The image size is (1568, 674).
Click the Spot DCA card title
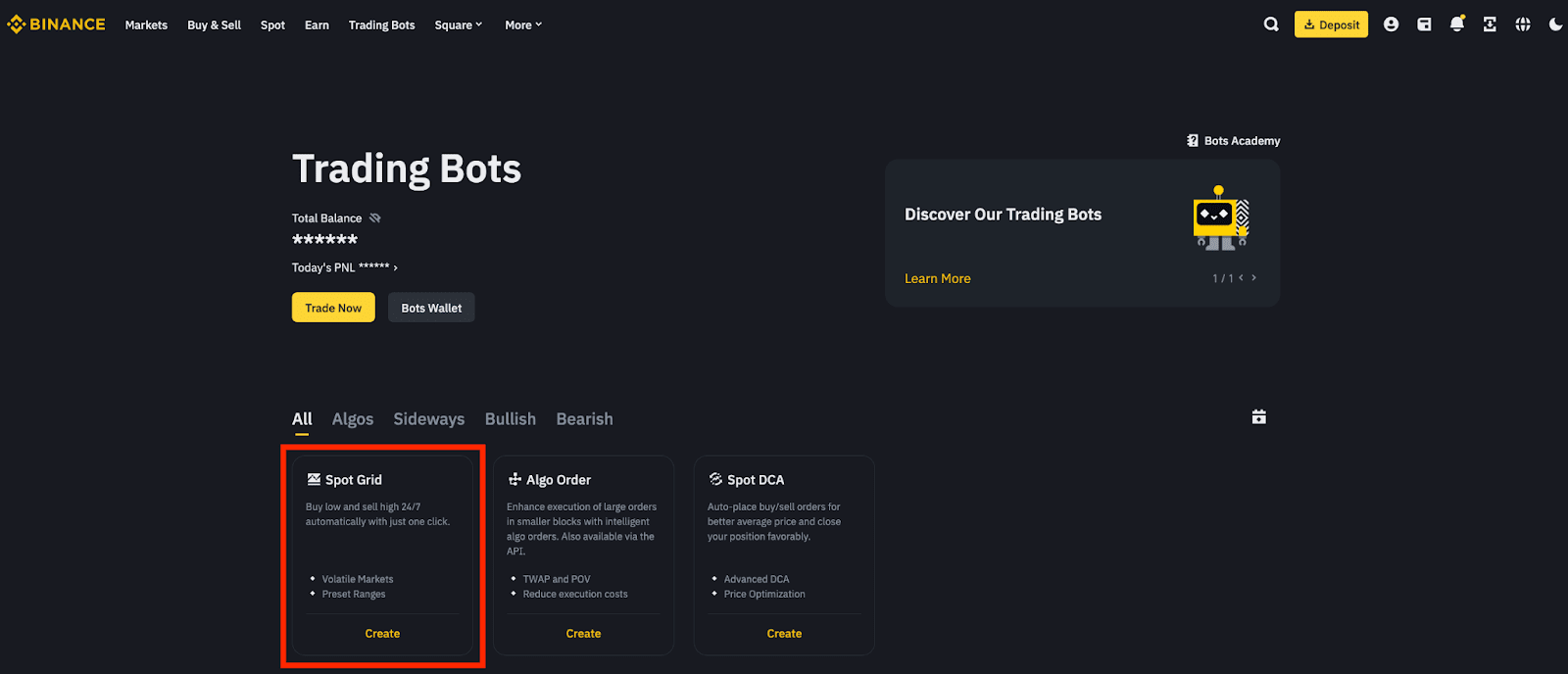[756, 480]
